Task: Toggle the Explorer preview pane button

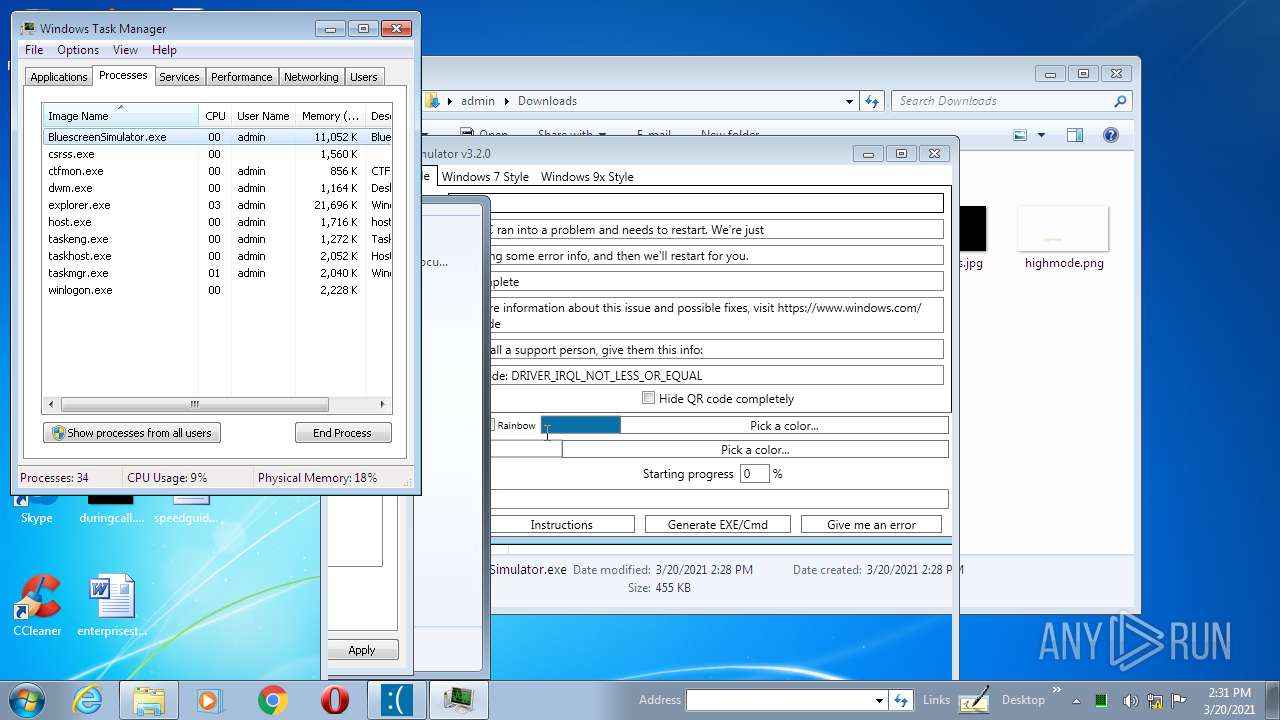Action: pos(1075,135)
